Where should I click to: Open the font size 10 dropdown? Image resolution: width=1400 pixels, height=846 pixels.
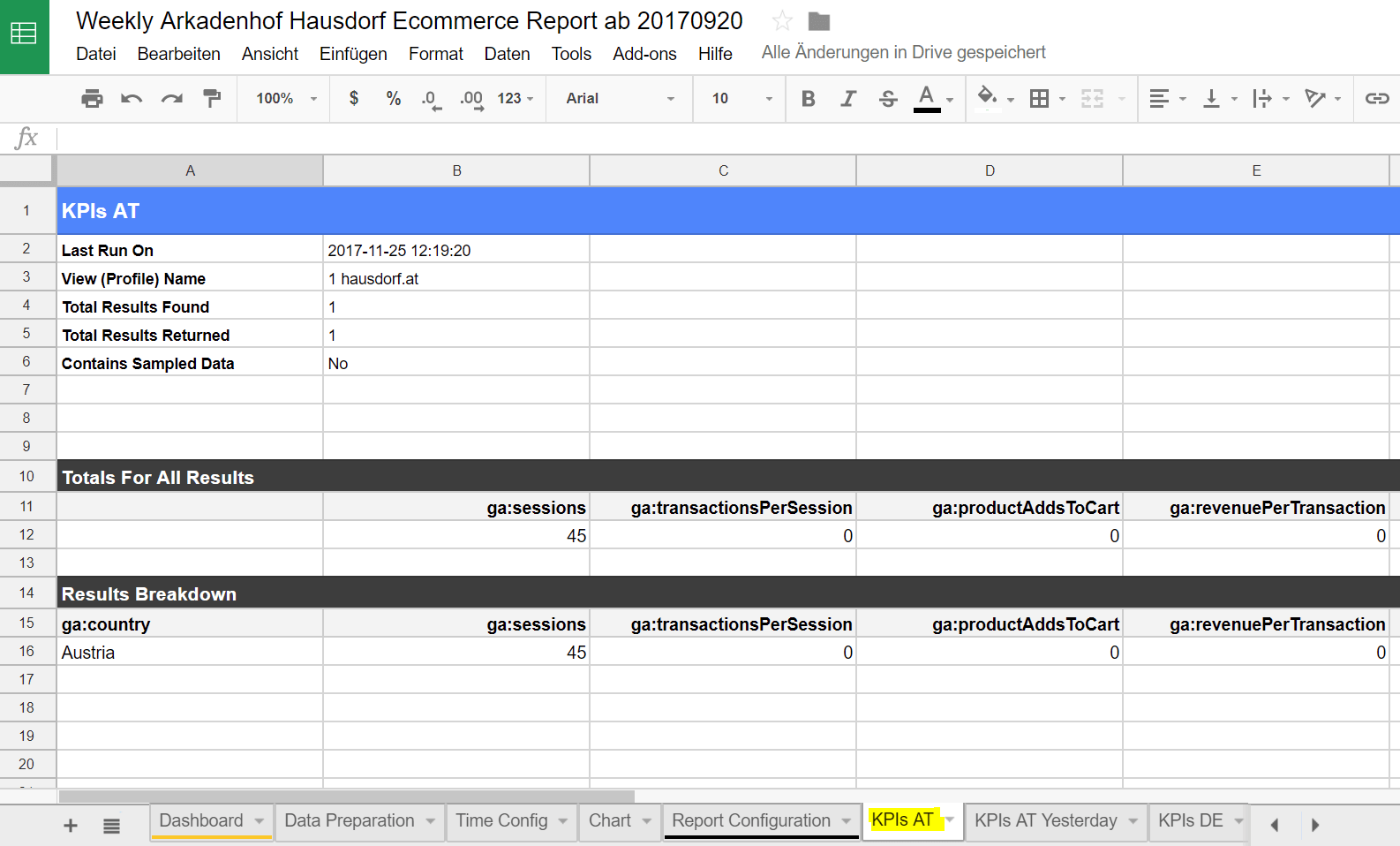coord(741,98)
